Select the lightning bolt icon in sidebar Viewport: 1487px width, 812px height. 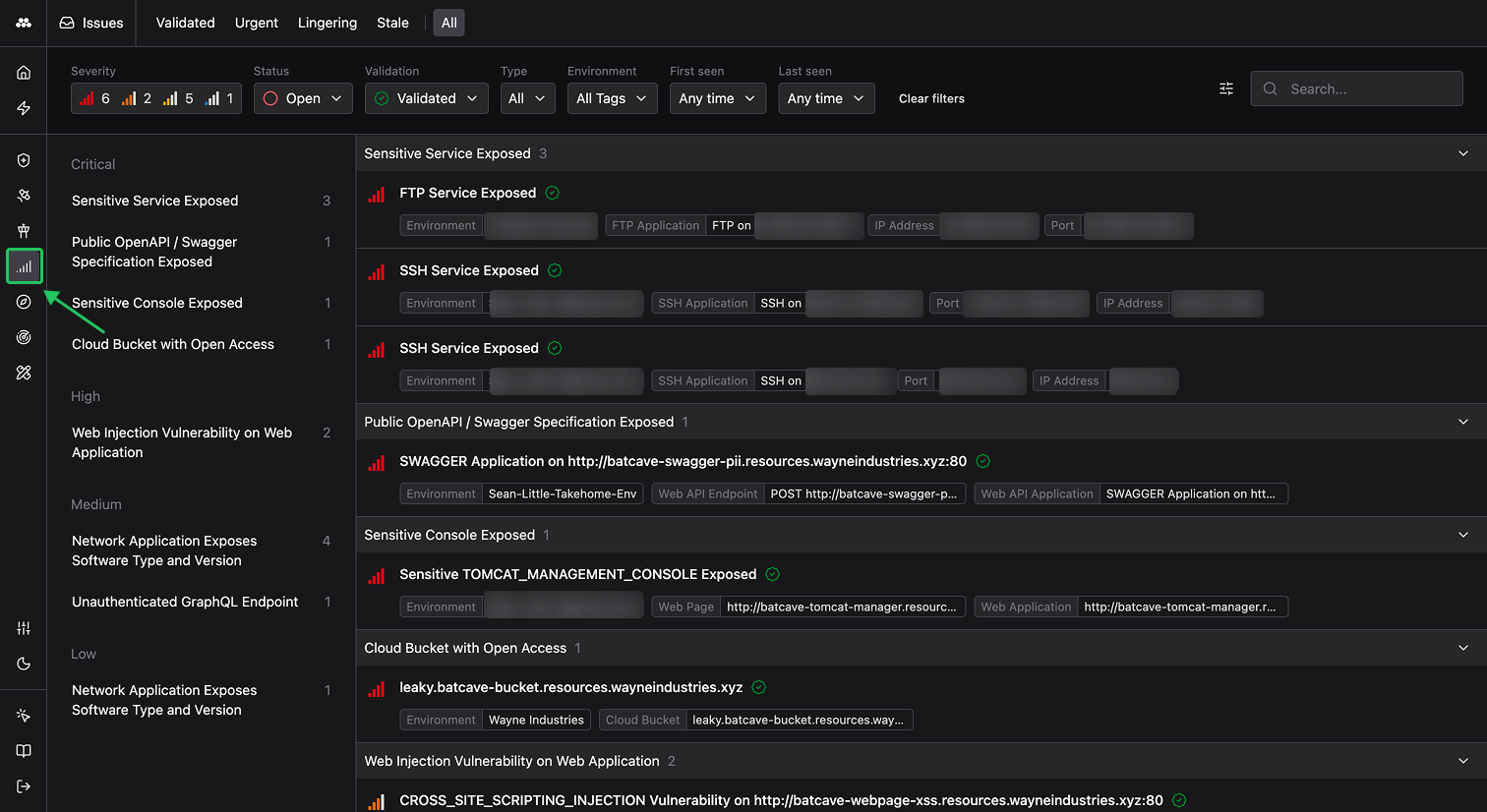click(24, 107)
